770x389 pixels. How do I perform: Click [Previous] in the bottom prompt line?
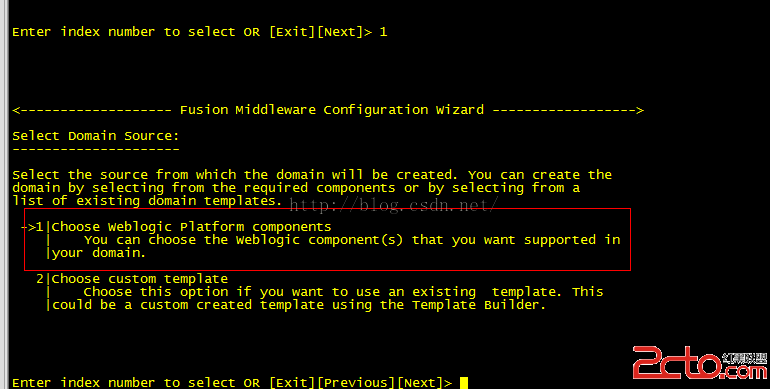(x=356, y=383)
